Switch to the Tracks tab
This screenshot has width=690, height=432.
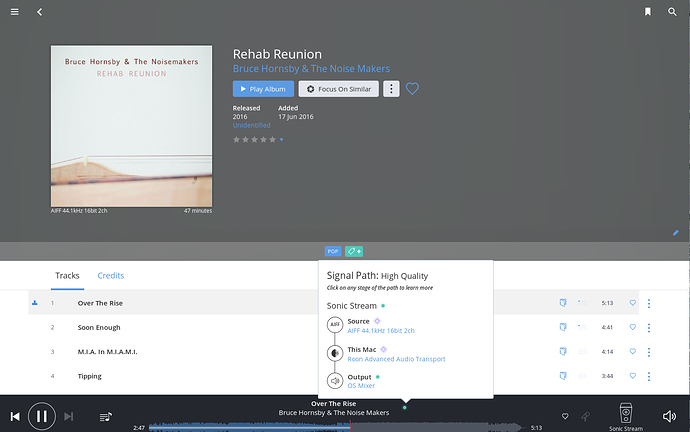pos(67,276)
